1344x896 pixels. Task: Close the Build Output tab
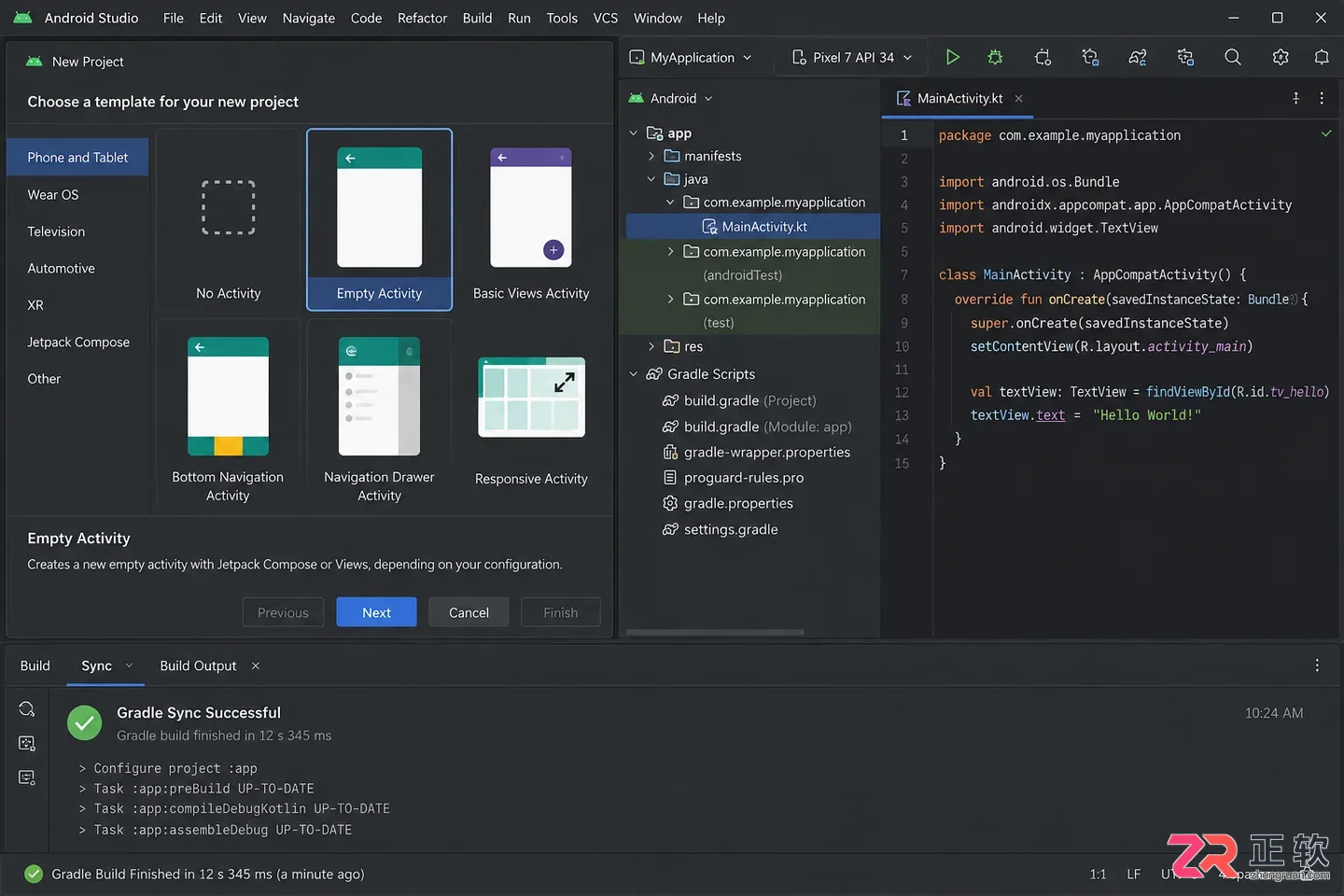[x=255, y=665]
